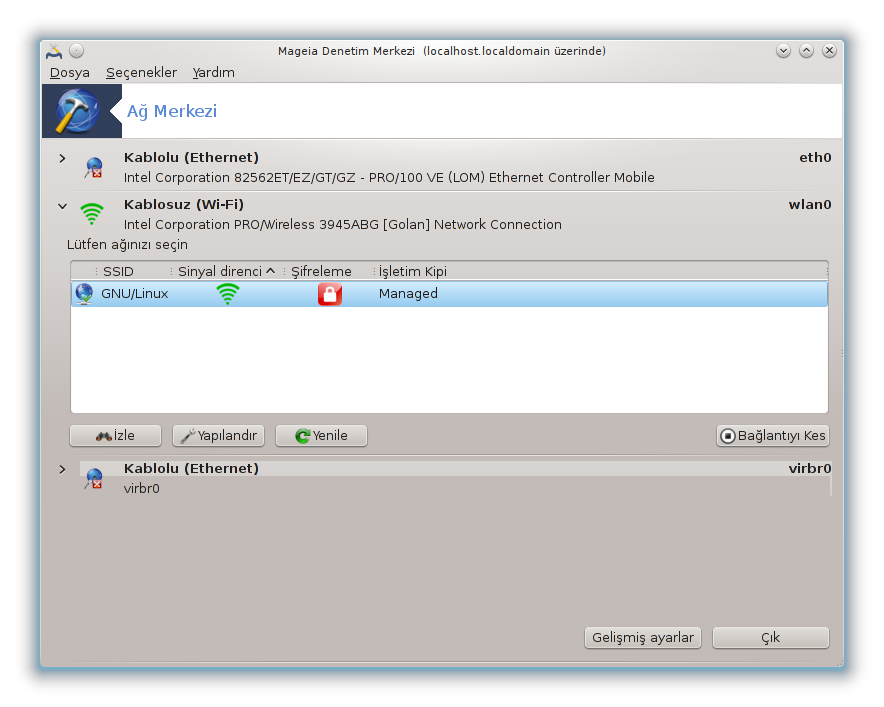884x707 pixels.
Task: Click the Intel PRO/Wireless 3945ABG description
Action: coord(343,225)
